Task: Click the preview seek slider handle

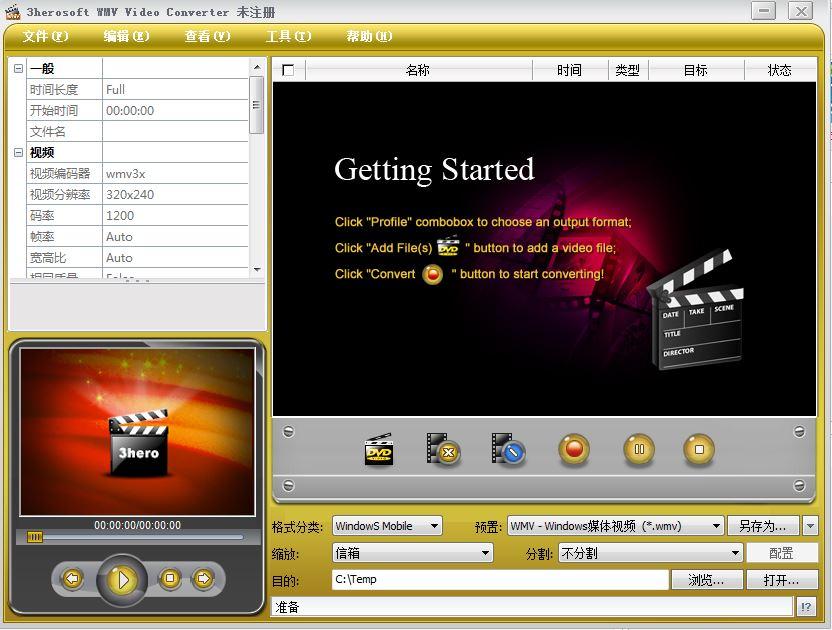Action: point(34,537)
